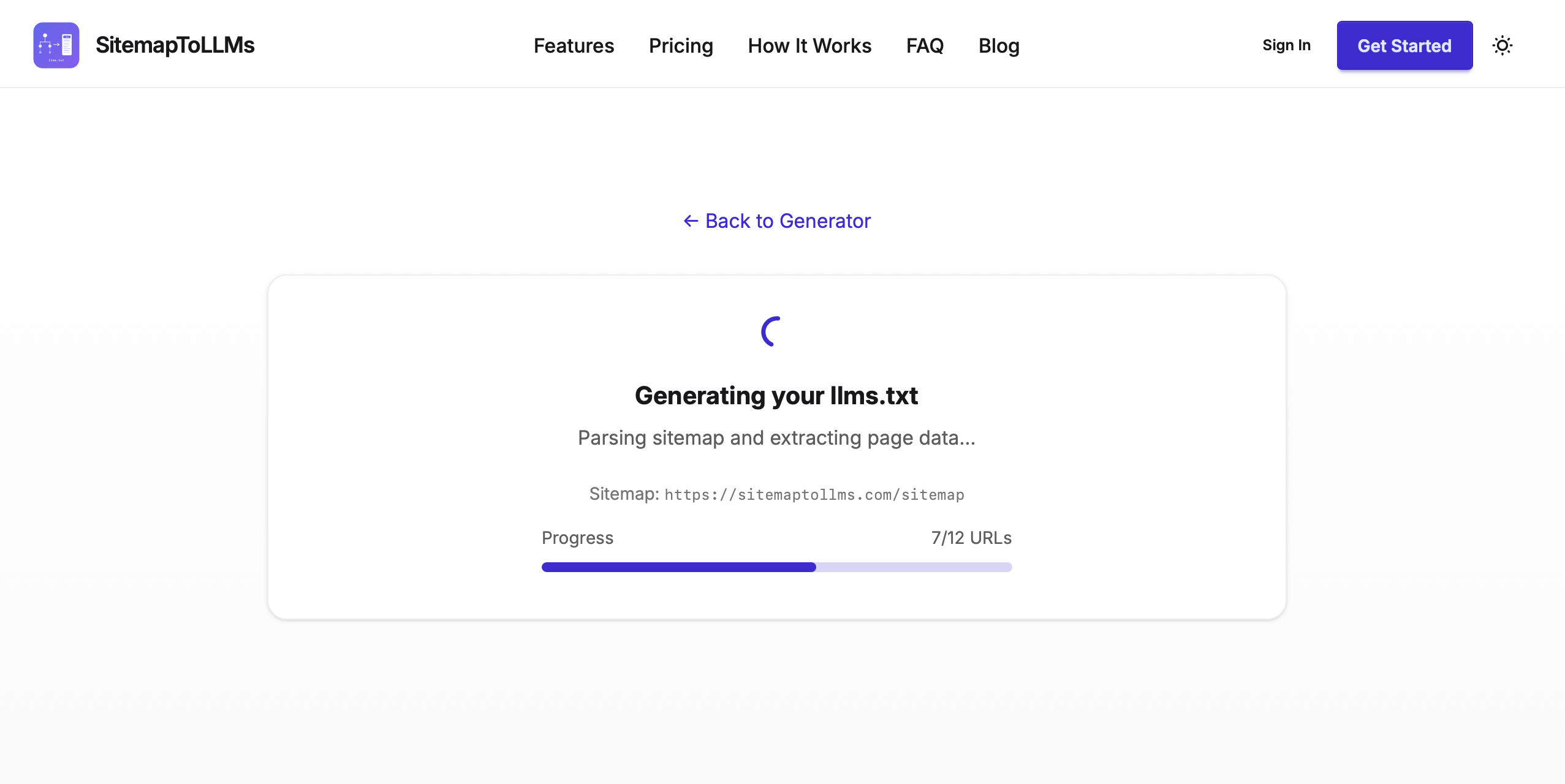Screen dimensions: 1565x784
Task: Click the sitemap diagram symbol inside the logo
Action: tap(47, 43)
